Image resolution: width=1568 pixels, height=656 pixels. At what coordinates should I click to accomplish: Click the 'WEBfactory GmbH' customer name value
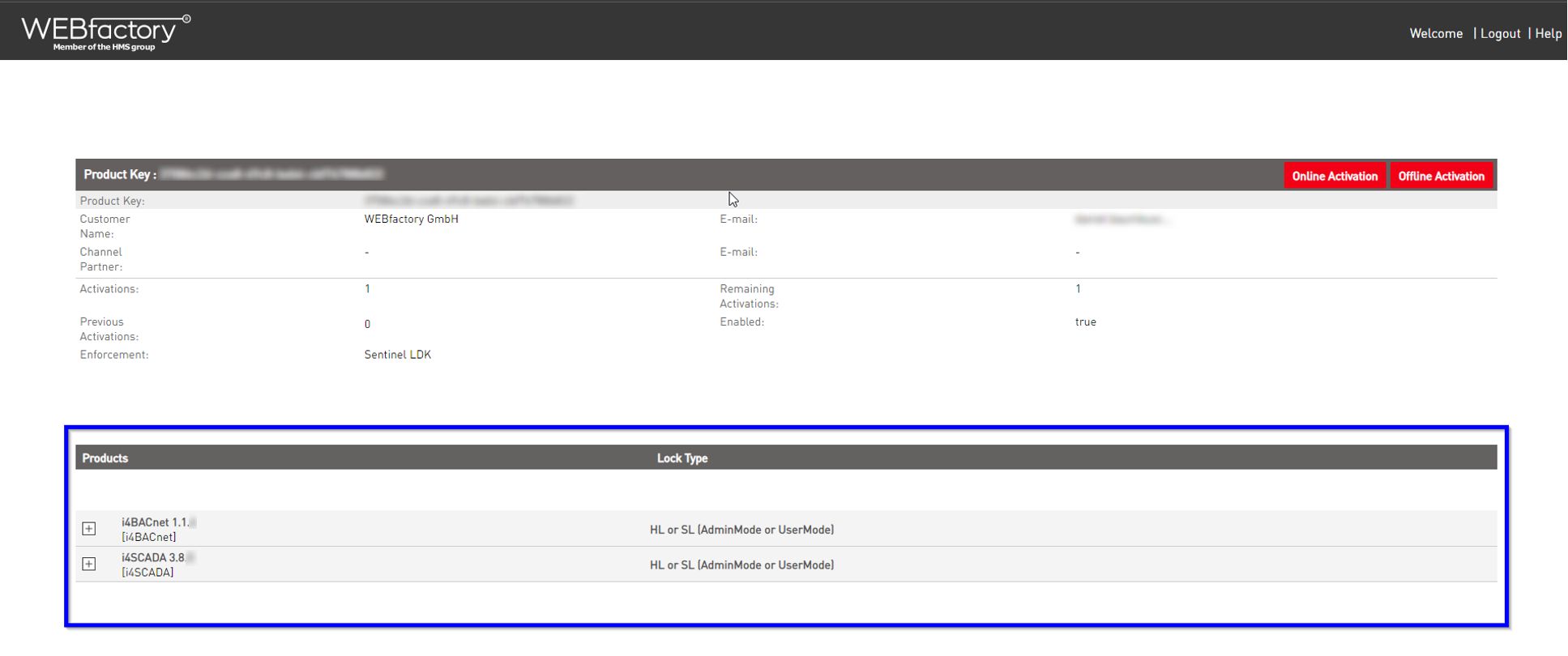pos(412,219)
